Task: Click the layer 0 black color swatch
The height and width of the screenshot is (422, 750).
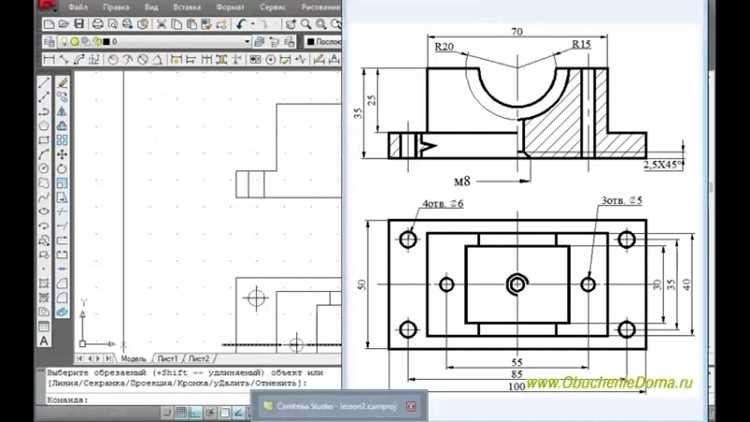Action: [107, 42]
